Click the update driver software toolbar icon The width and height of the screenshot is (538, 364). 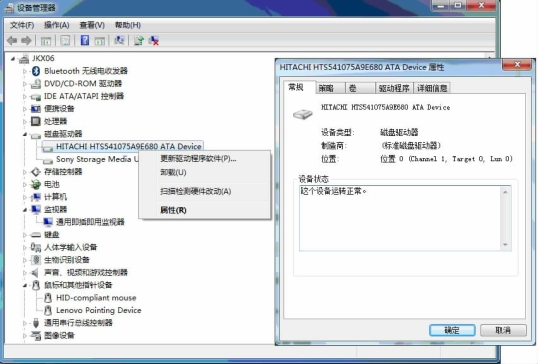pyautogui.click(x=139, y=40)
